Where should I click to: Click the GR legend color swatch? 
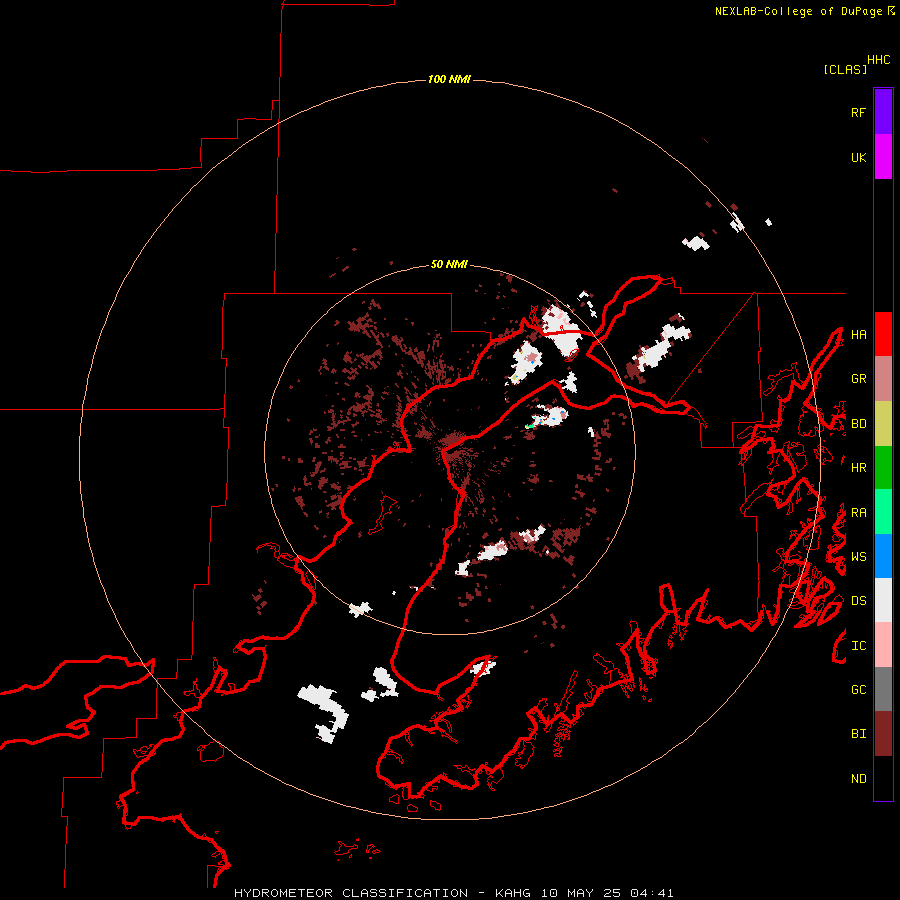click(x=883, y=379)
